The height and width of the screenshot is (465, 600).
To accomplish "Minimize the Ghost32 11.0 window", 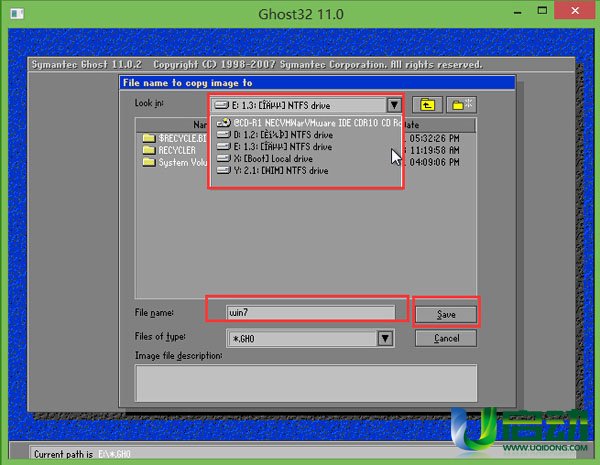I will coord(518,11).
